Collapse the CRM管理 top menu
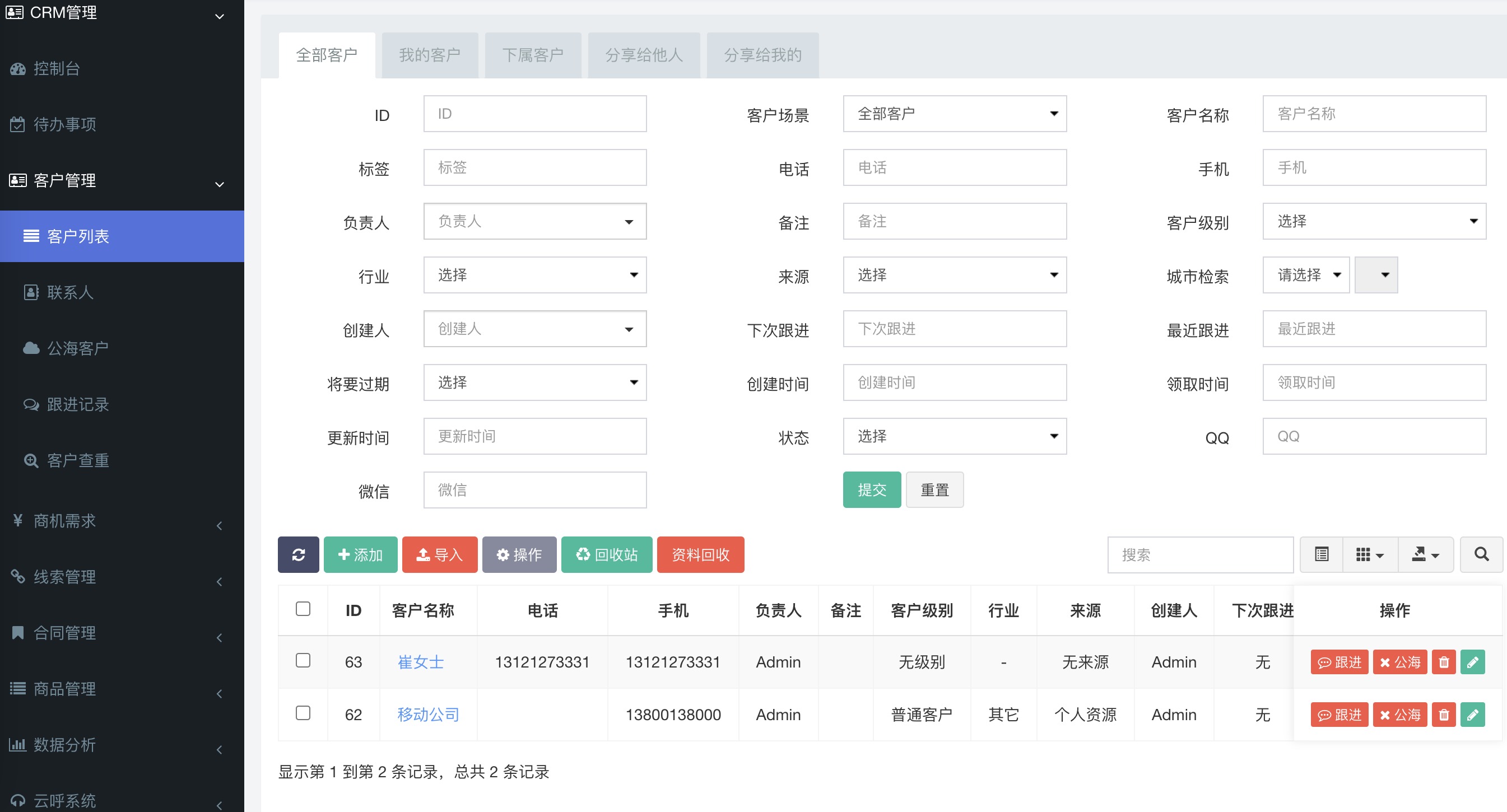Image resolution: width=1507 pixels, height=812 pixels. [x=122, y=13]
